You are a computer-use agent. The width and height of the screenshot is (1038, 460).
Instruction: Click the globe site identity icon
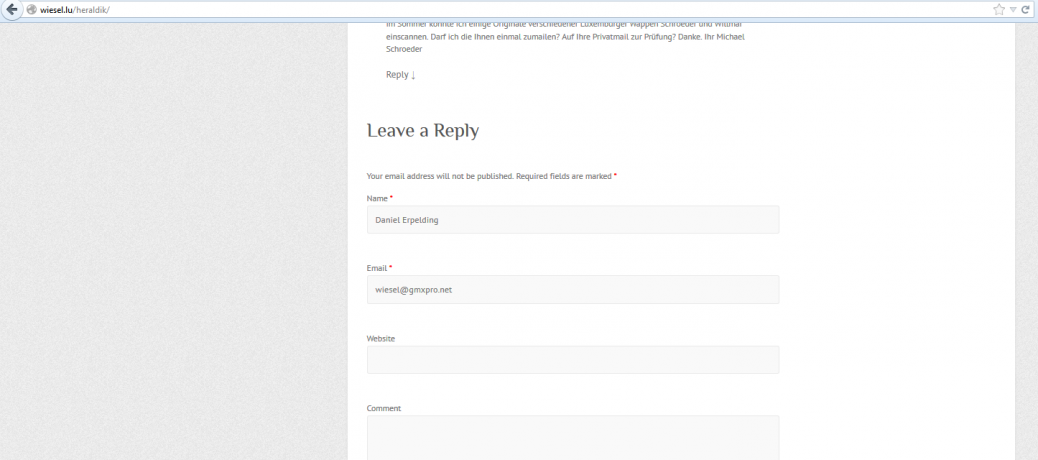(31, 9)
